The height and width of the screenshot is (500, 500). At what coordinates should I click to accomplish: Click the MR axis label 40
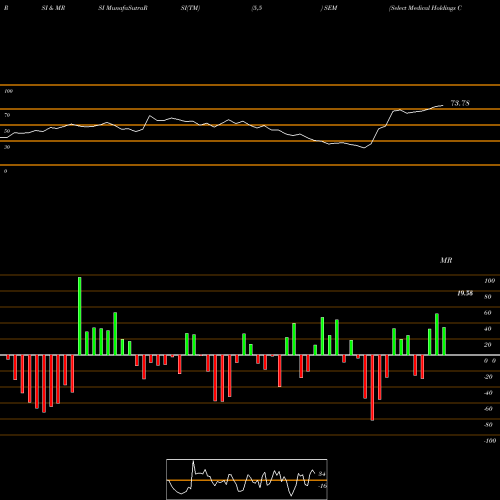pyautogui.click(x=487, y=329)
